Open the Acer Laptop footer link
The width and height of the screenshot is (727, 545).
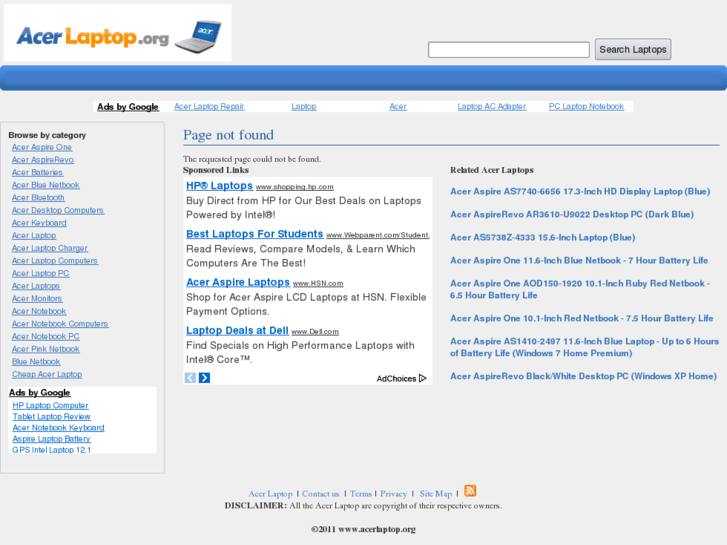point(270,494)
